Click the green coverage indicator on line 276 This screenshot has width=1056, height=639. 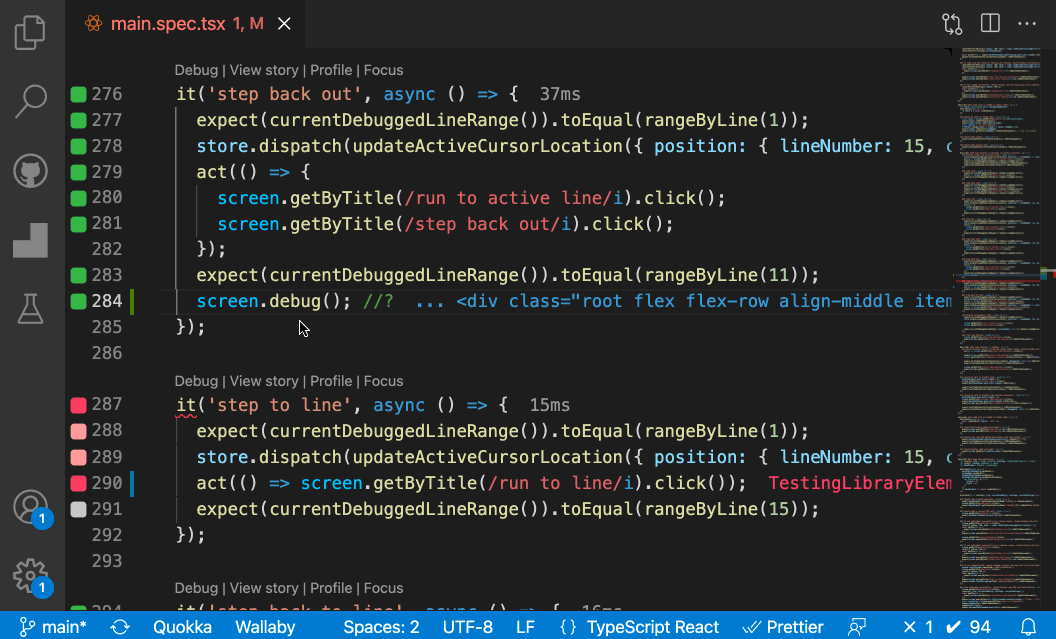(78, 94)
